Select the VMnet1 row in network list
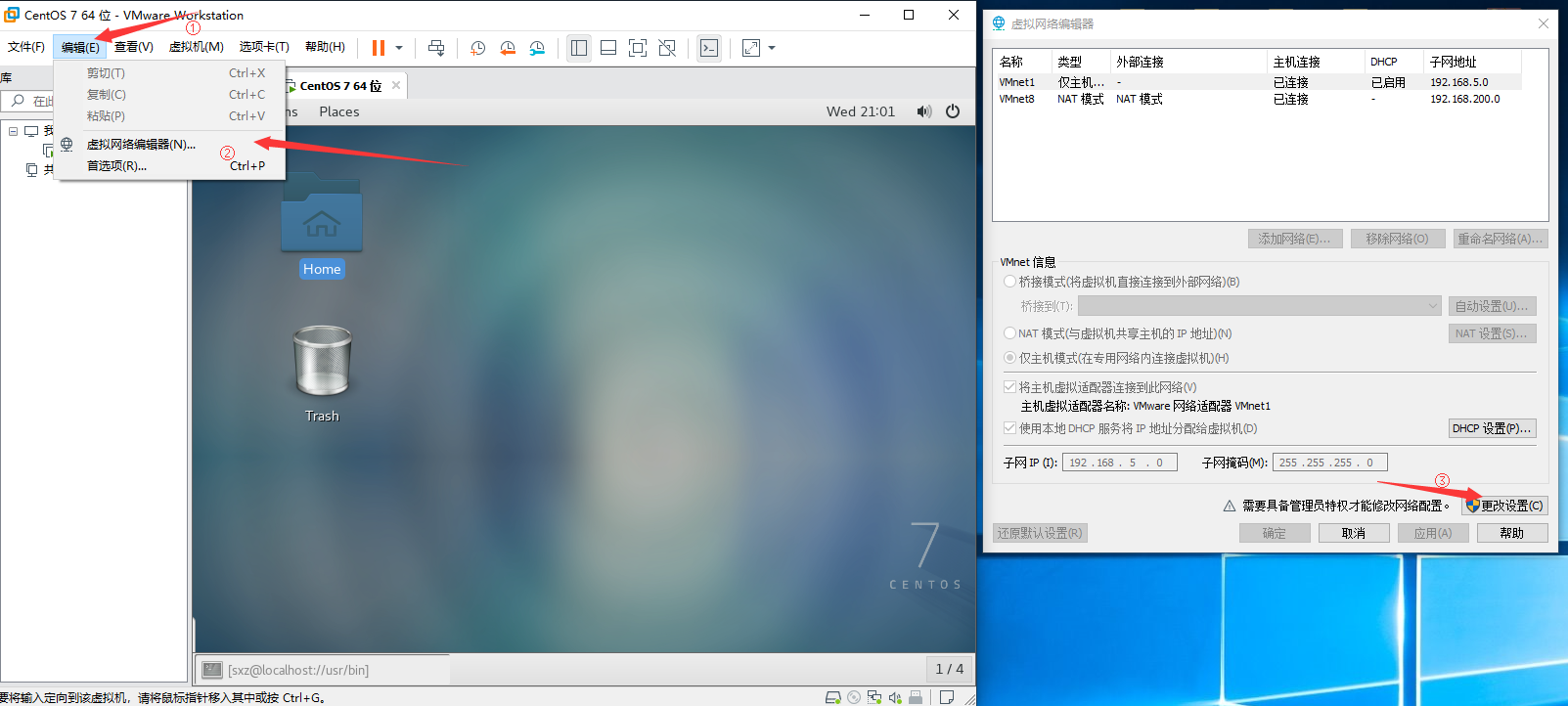This screenshot has width=1568, height=706. 1259,82
